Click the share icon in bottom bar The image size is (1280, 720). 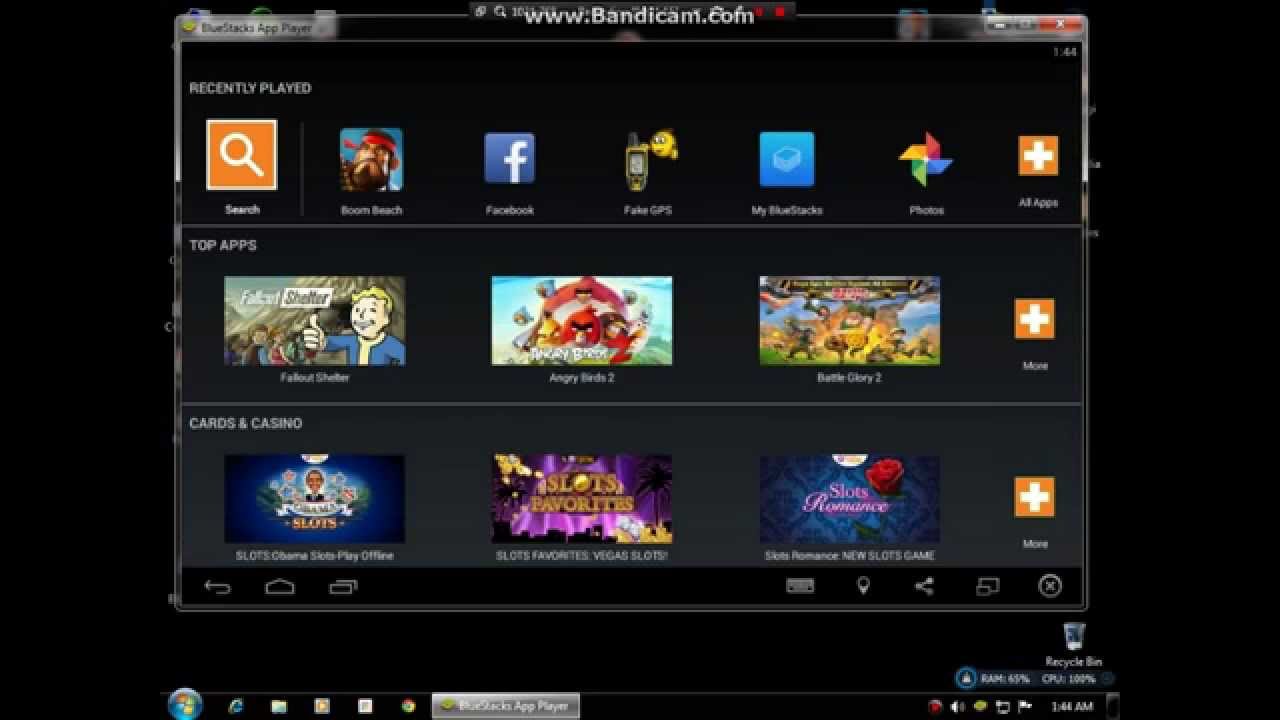(x=924, y=587)
